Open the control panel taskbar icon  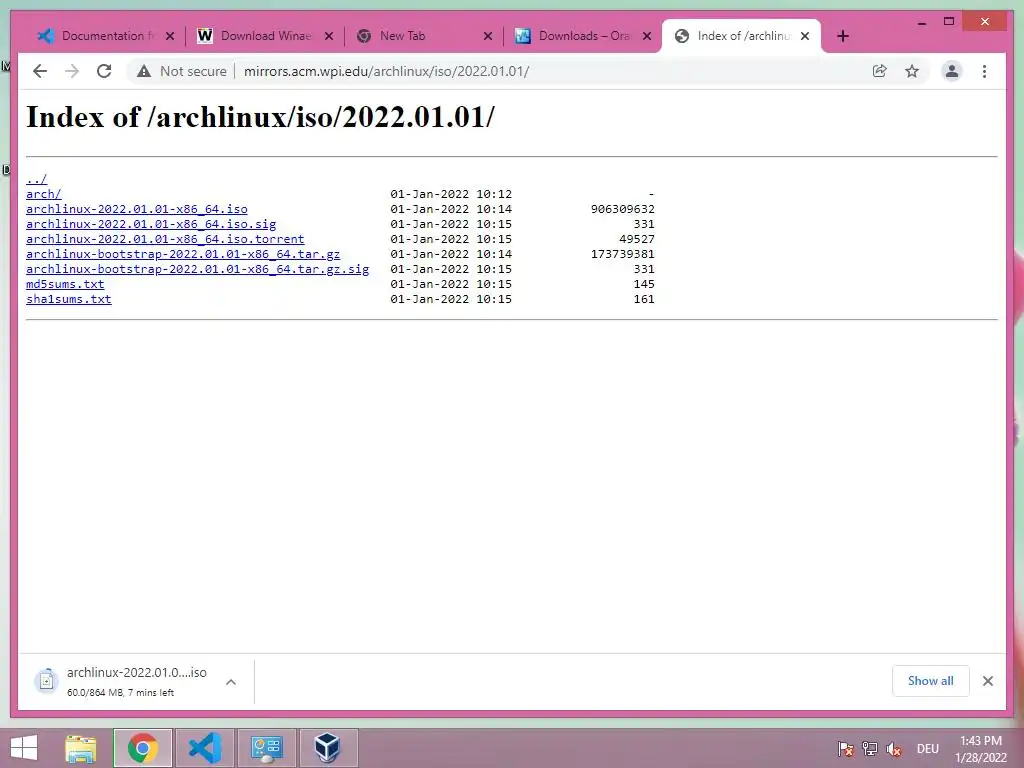[266, 748]
